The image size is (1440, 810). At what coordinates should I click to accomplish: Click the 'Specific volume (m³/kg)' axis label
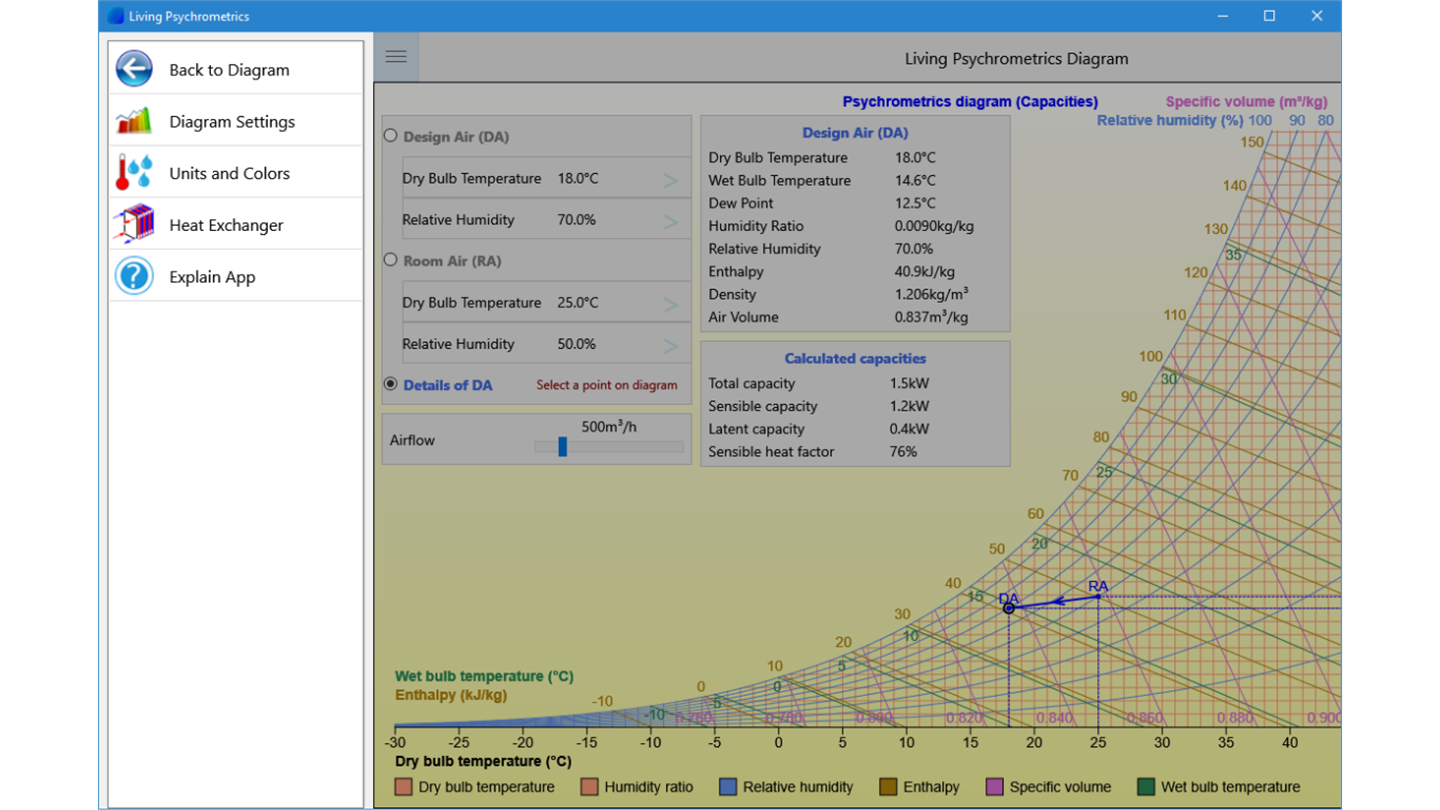coord(1247,101)
